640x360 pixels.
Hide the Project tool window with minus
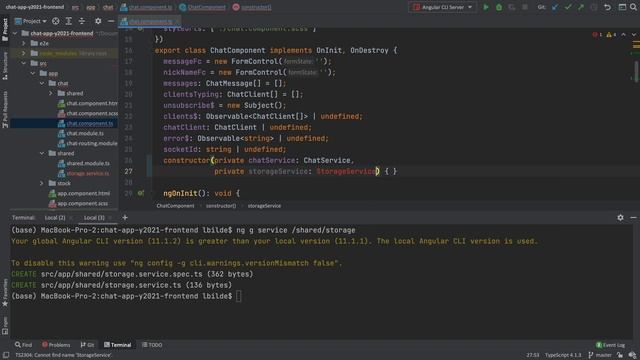pos(111,21)
